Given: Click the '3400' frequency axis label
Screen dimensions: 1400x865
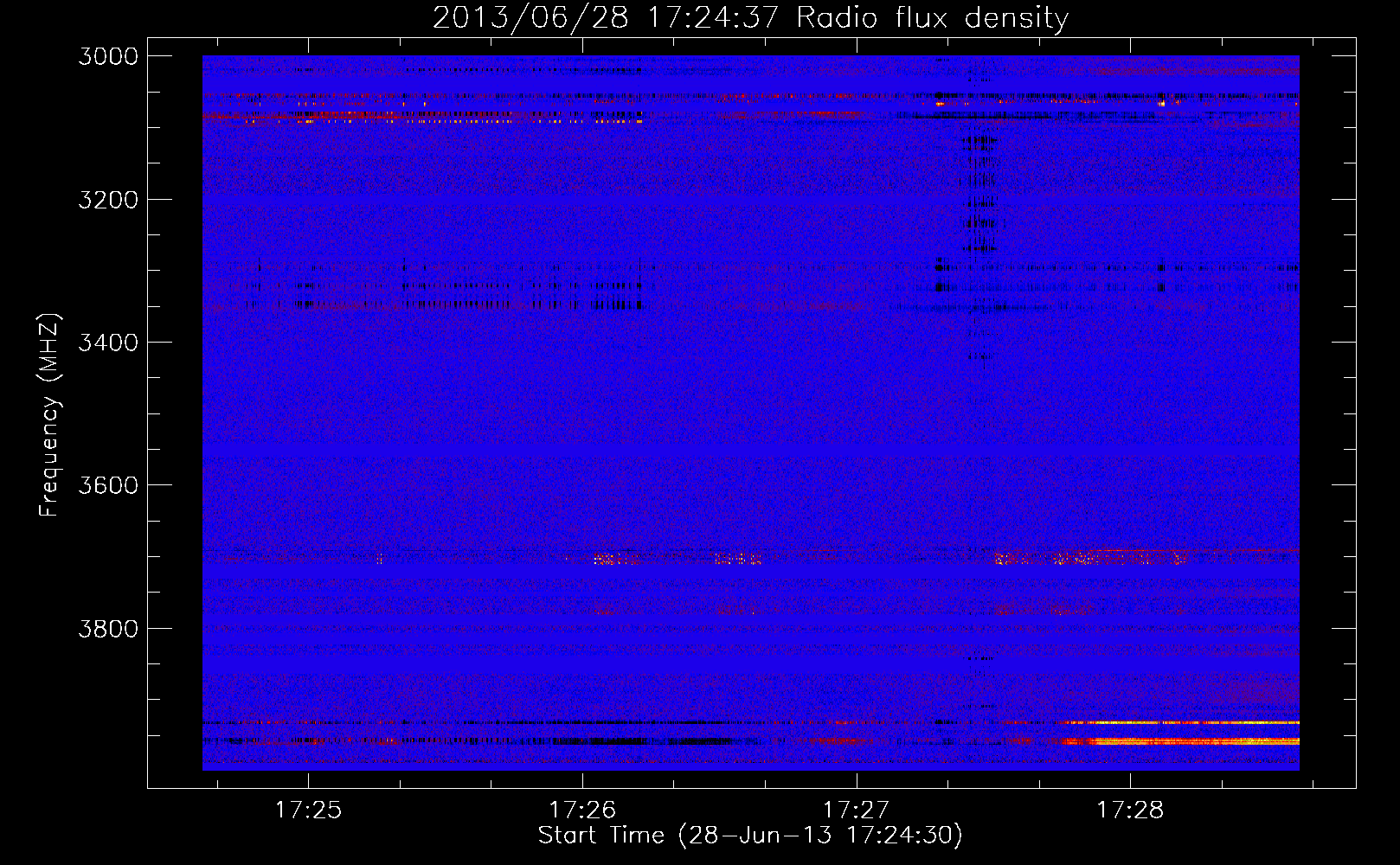Looking at the screenshot, I should point(108,343).
